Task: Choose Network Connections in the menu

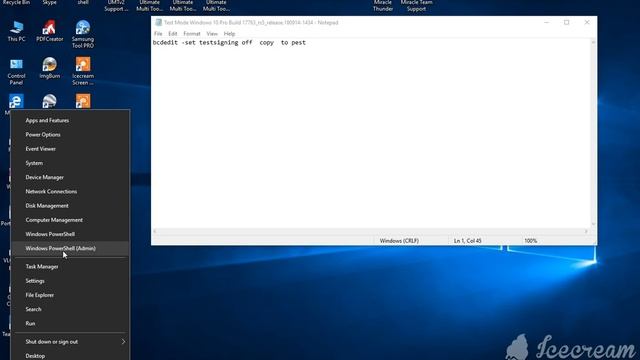Action: tap(70, 191)
